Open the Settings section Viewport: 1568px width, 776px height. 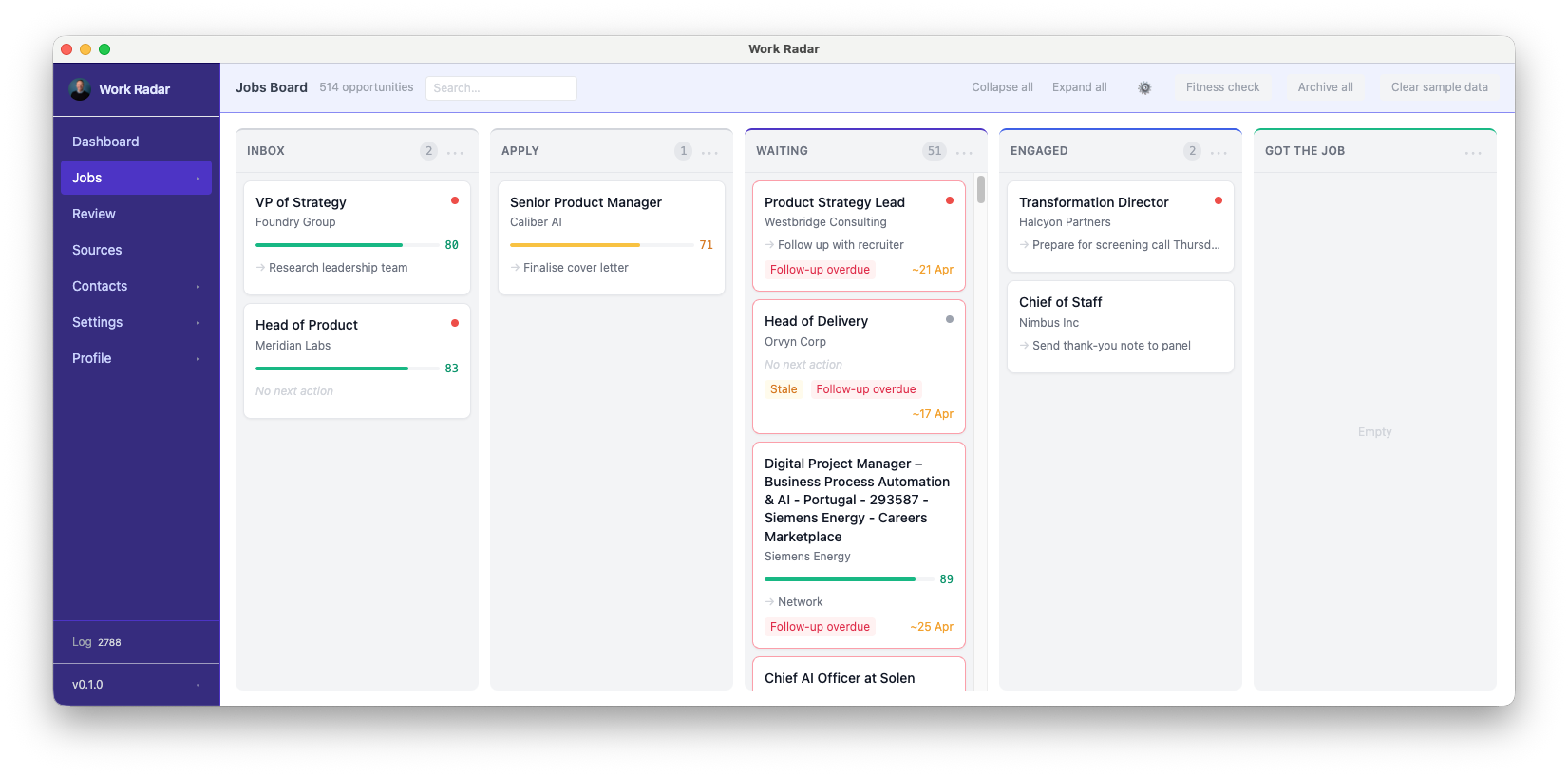tap(136, 322)
